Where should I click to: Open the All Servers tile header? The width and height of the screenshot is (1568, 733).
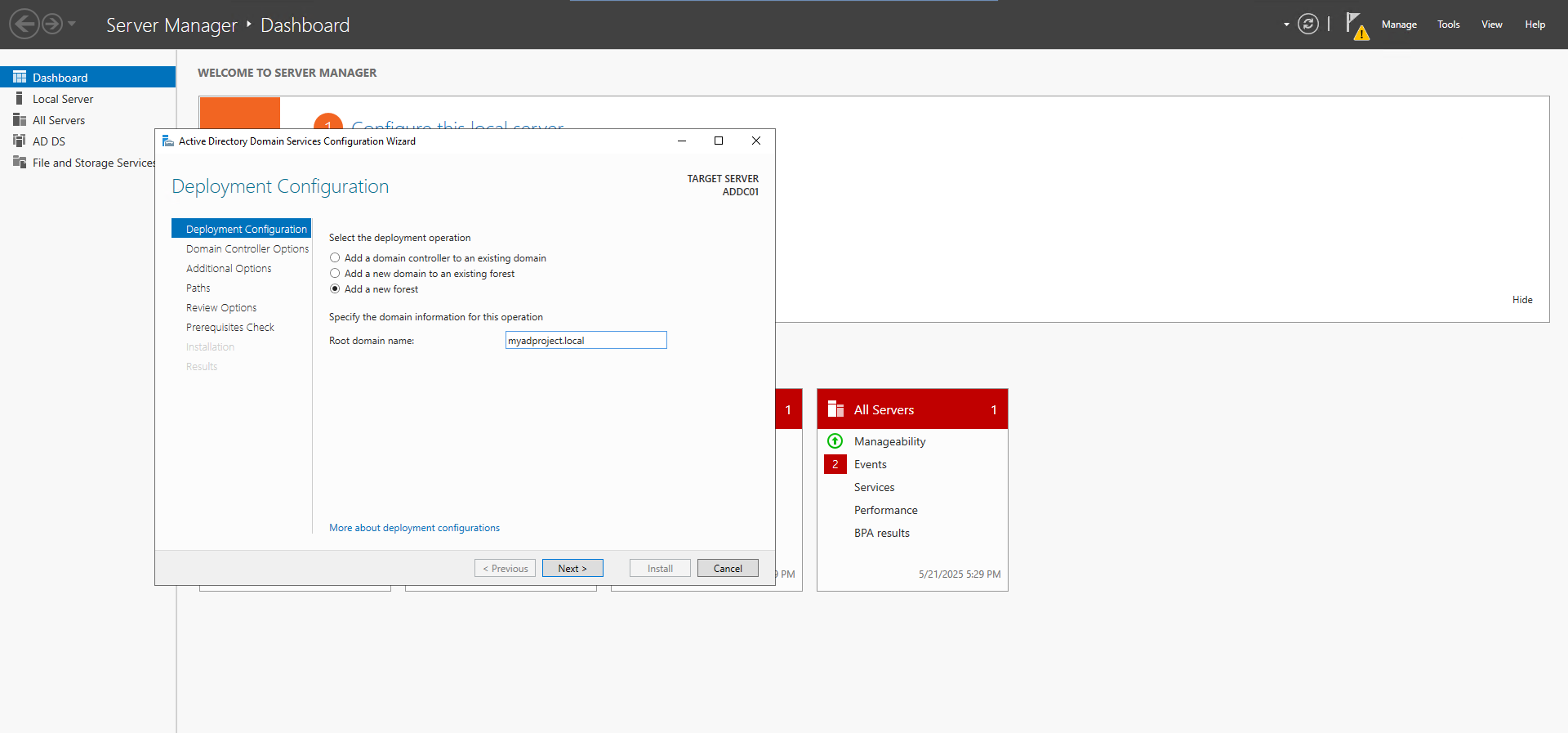pyautogui.click(x=912, y=409)
